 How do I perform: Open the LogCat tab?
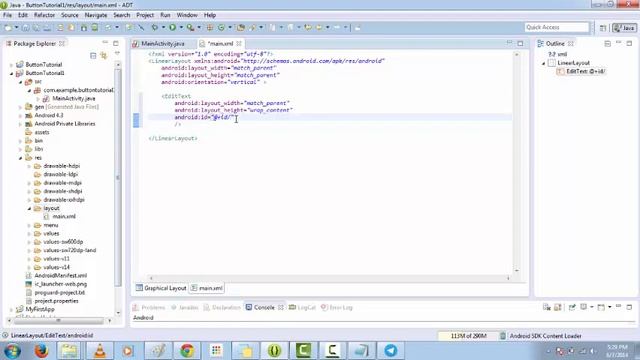(x=302, y=307)
